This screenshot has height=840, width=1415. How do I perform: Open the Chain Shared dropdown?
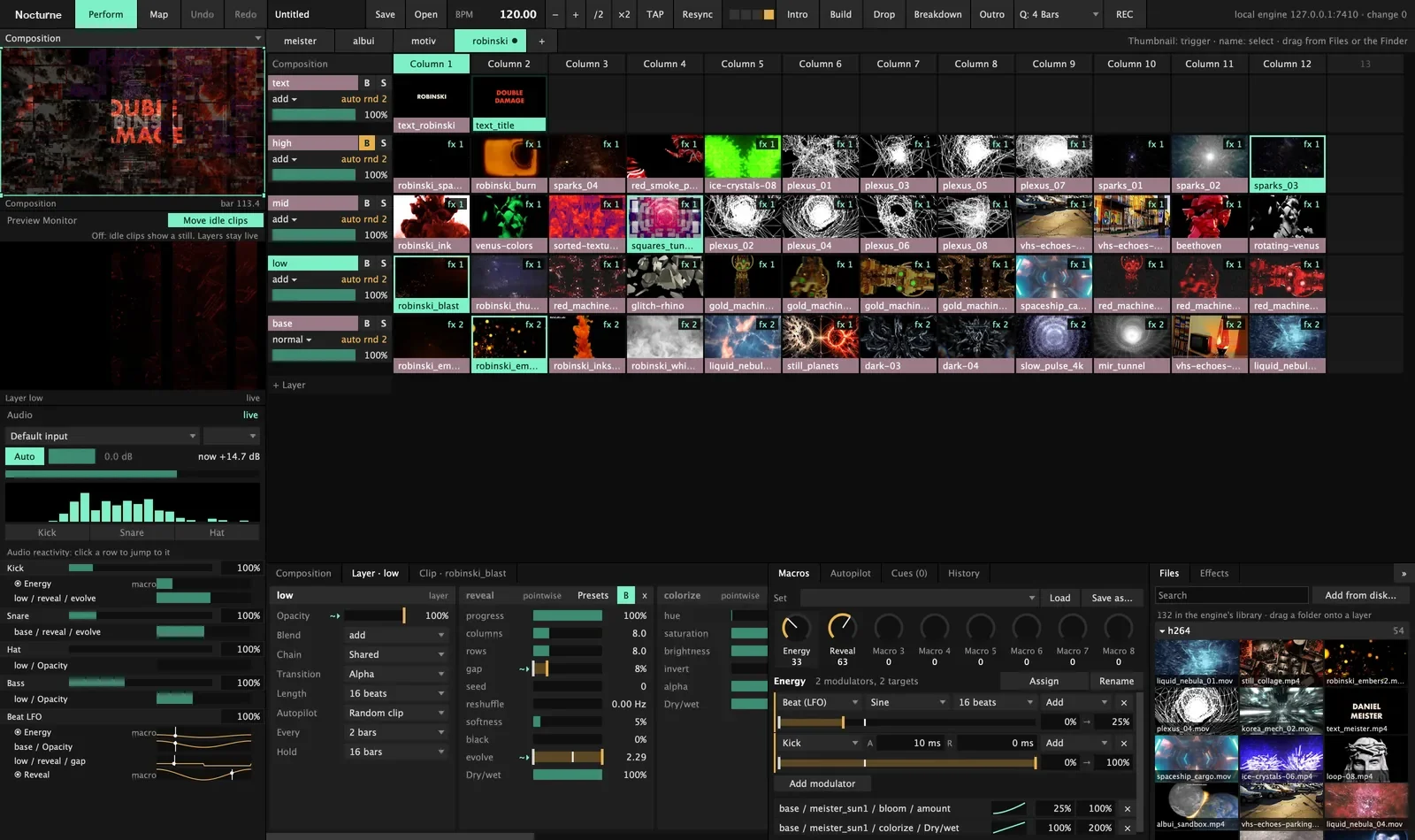pyautogui.click(x=396, y=654)
